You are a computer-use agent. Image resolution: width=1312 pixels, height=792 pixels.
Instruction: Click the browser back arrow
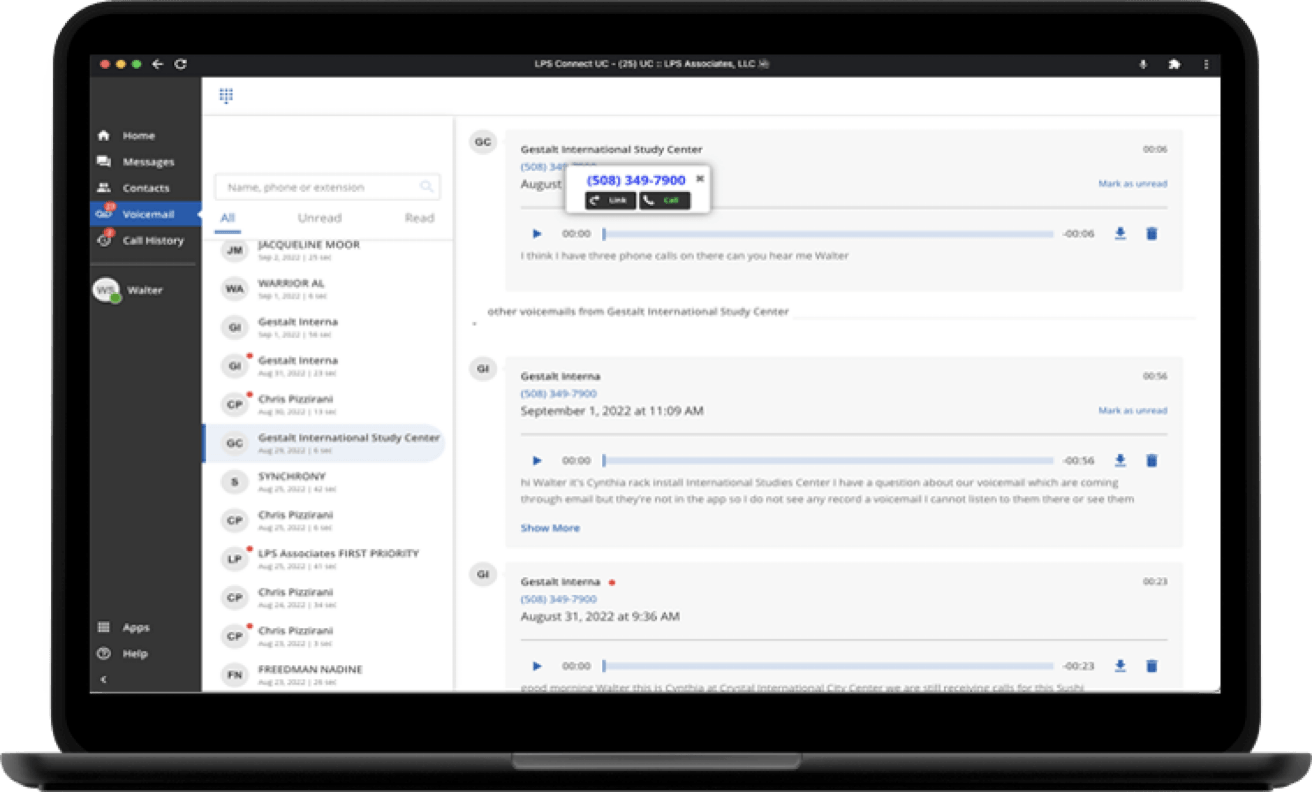pos(158,64)
